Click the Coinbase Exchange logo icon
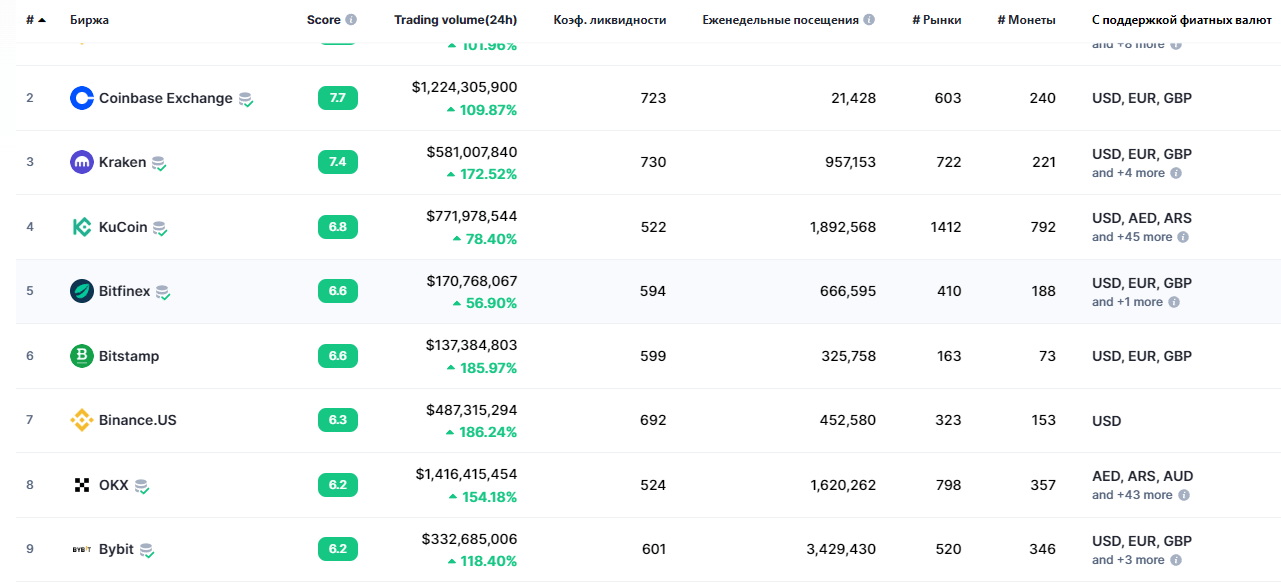 82,98
